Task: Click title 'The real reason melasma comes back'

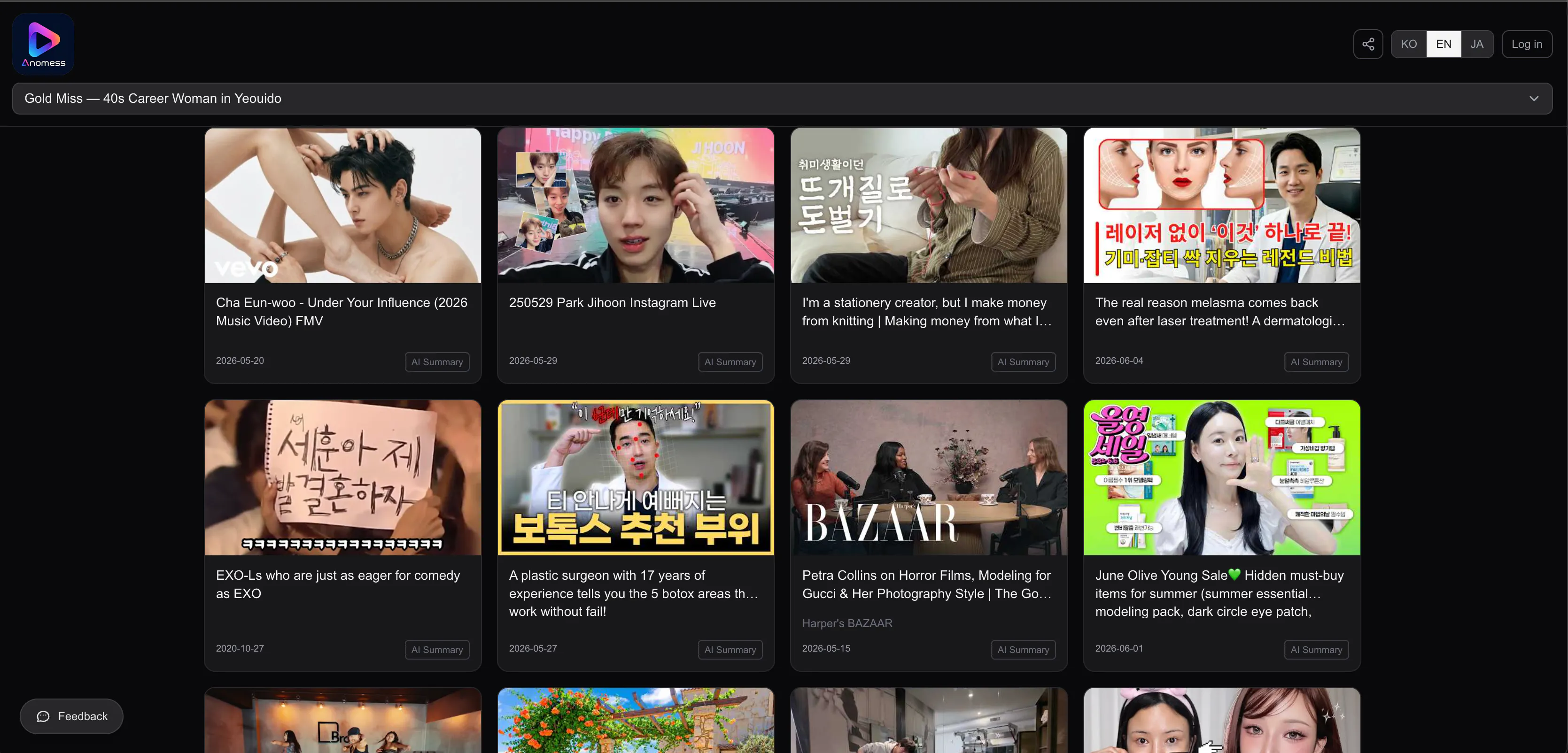Action: [1220, 311]
